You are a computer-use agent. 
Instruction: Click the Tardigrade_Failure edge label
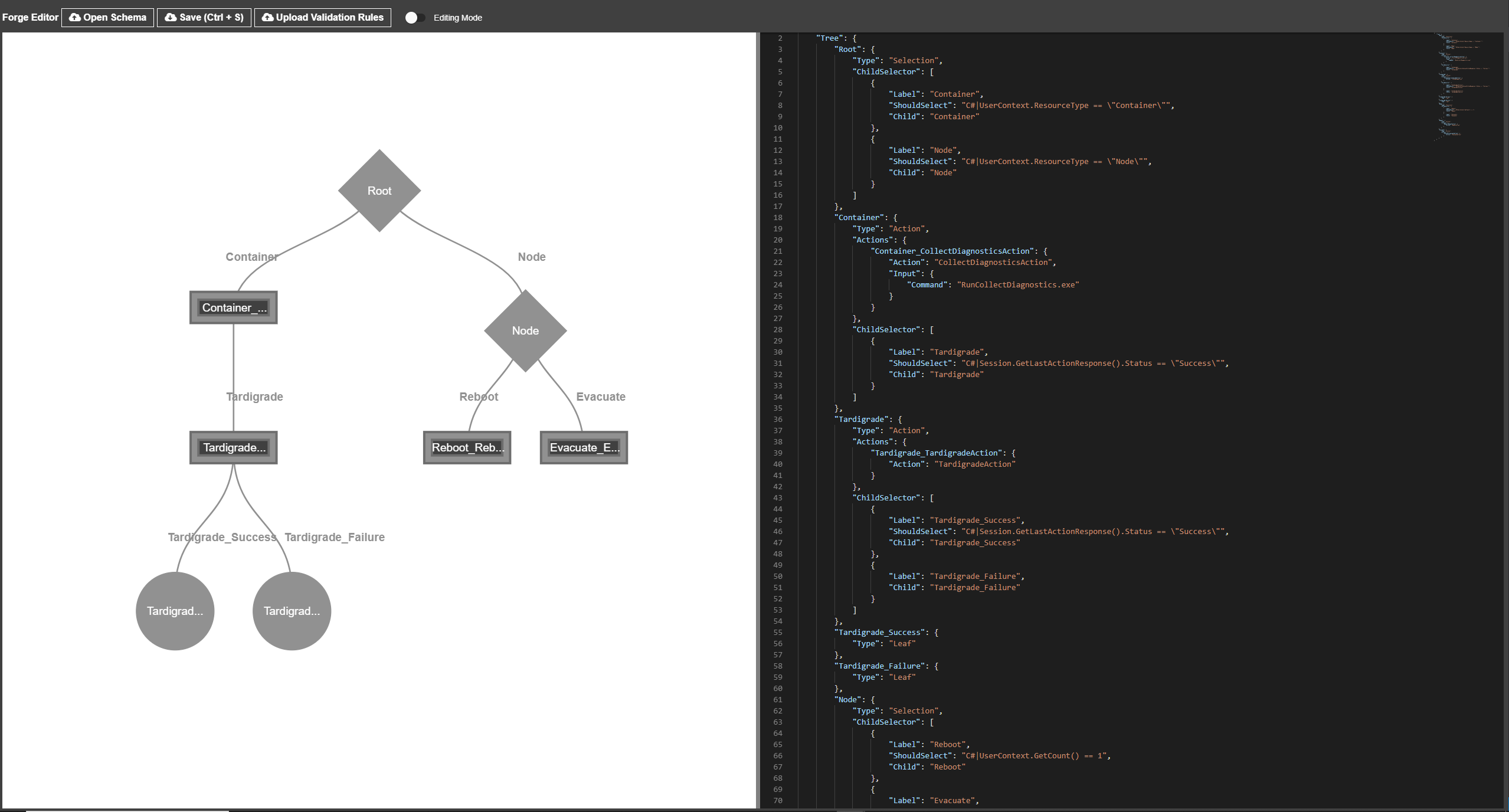335,537
